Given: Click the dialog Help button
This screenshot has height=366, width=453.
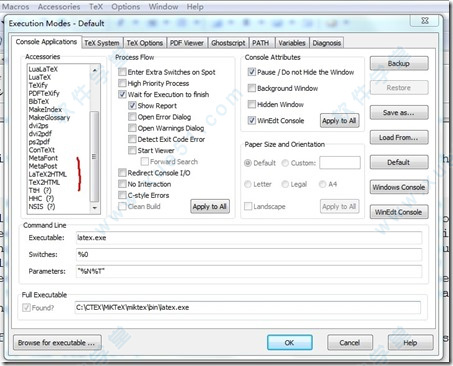Looking at the screenshot, I should tap(410, 343).
